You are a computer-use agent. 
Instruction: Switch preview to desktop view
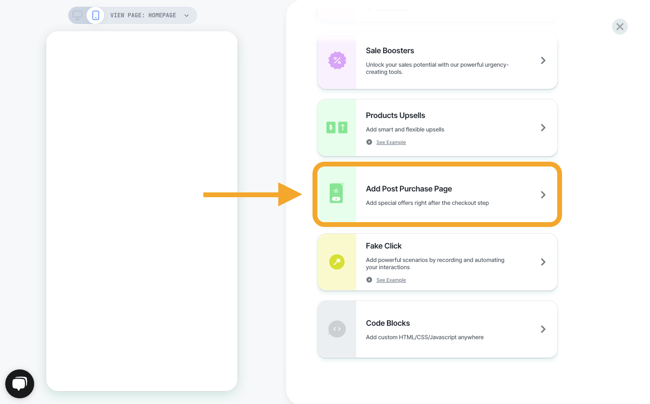click(78, 15)
